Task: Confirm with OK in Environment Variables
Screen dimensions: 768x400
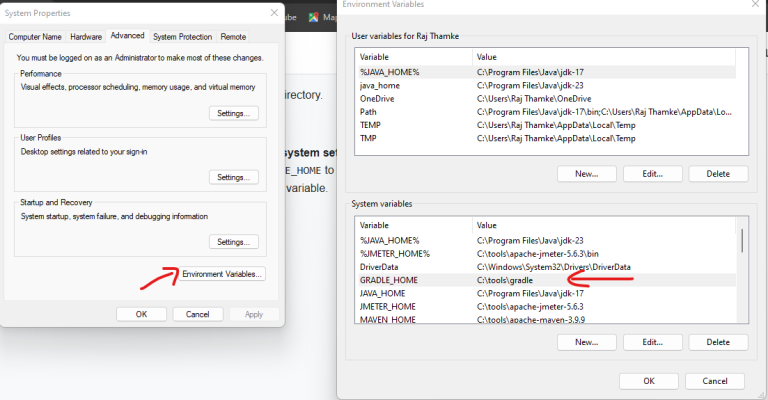Action: (x=649, y=381)
